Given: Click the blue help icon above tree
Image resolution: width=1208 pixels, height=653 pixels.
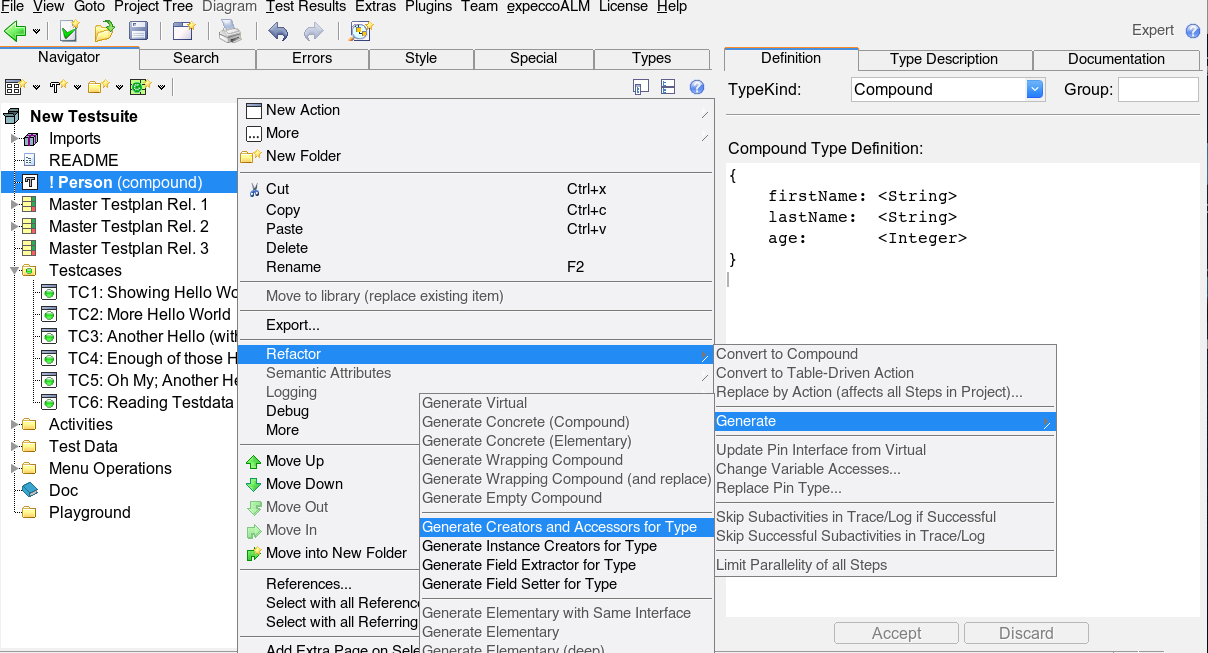Looking at the screenshot, I should point(697,88).
